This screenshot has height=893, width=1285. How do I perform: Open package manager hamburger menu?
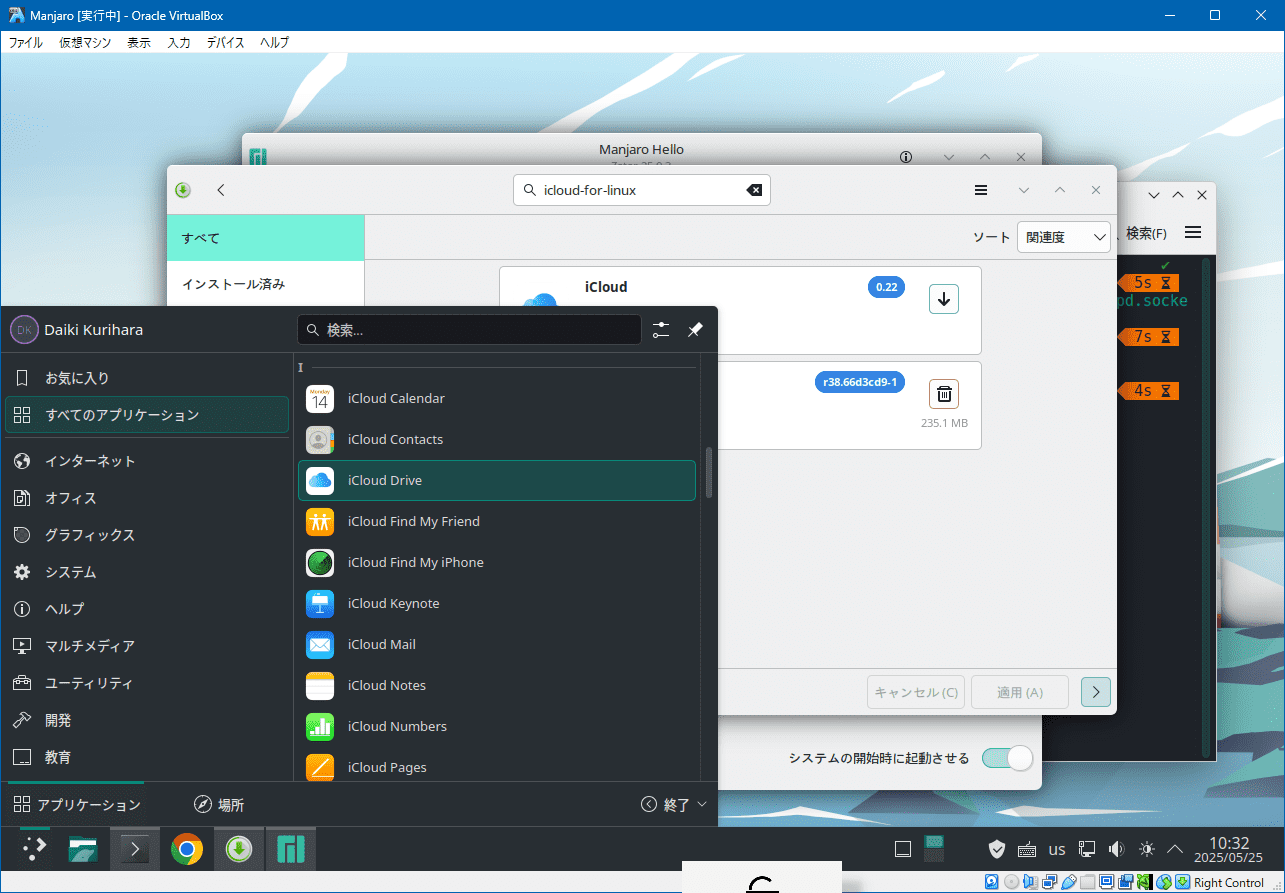[x=981, y=190]
